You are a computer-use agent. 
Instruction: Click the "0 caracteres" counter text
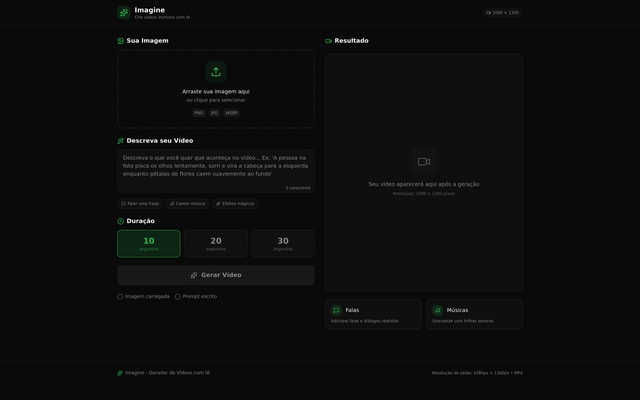[298, 188]
